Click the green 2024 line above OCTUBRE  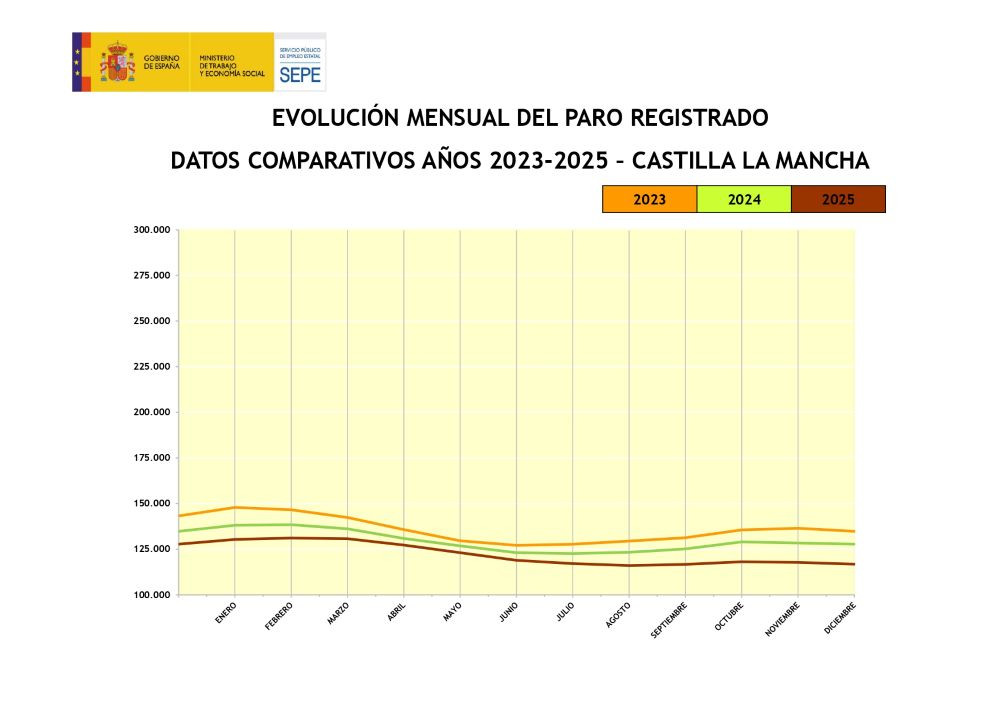[x=742, y=542]
